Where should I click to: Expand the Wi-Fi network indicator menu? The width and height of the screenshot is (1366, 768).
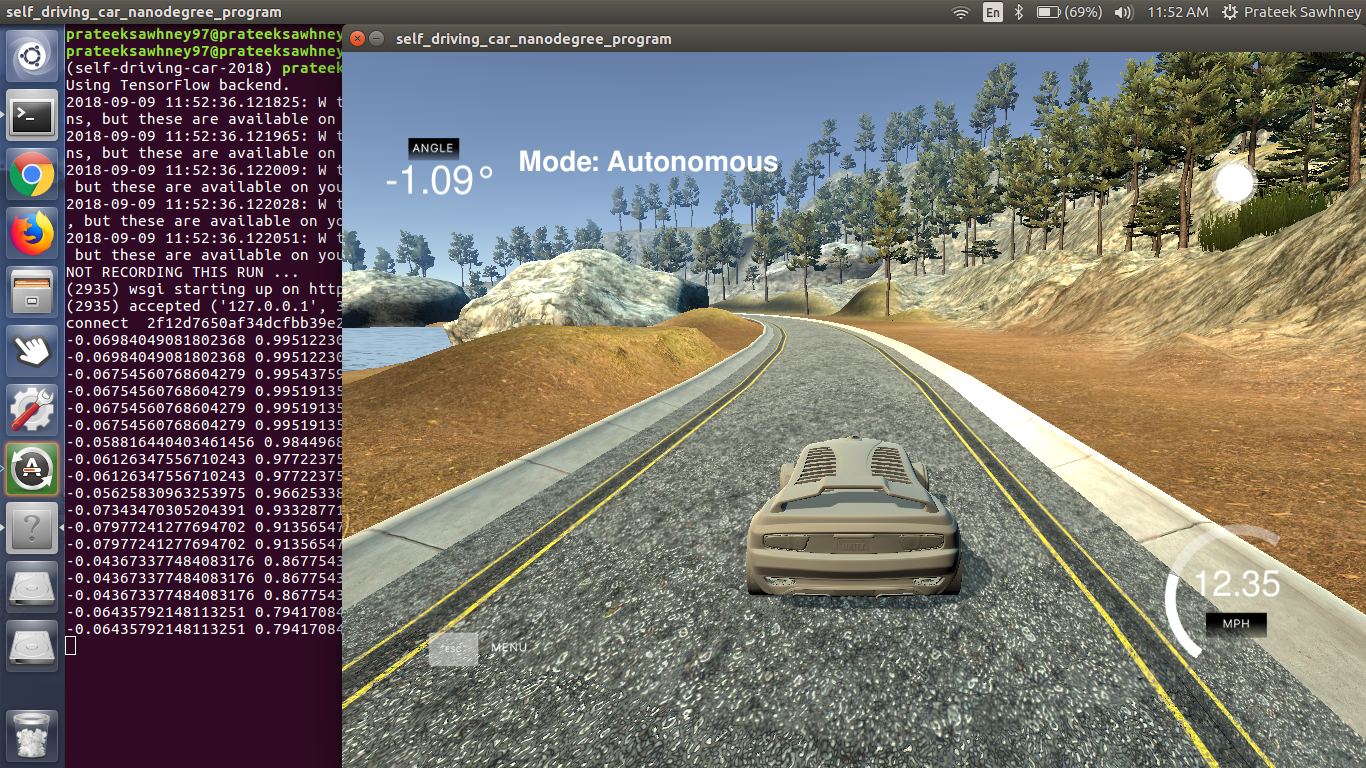[961, 12]
